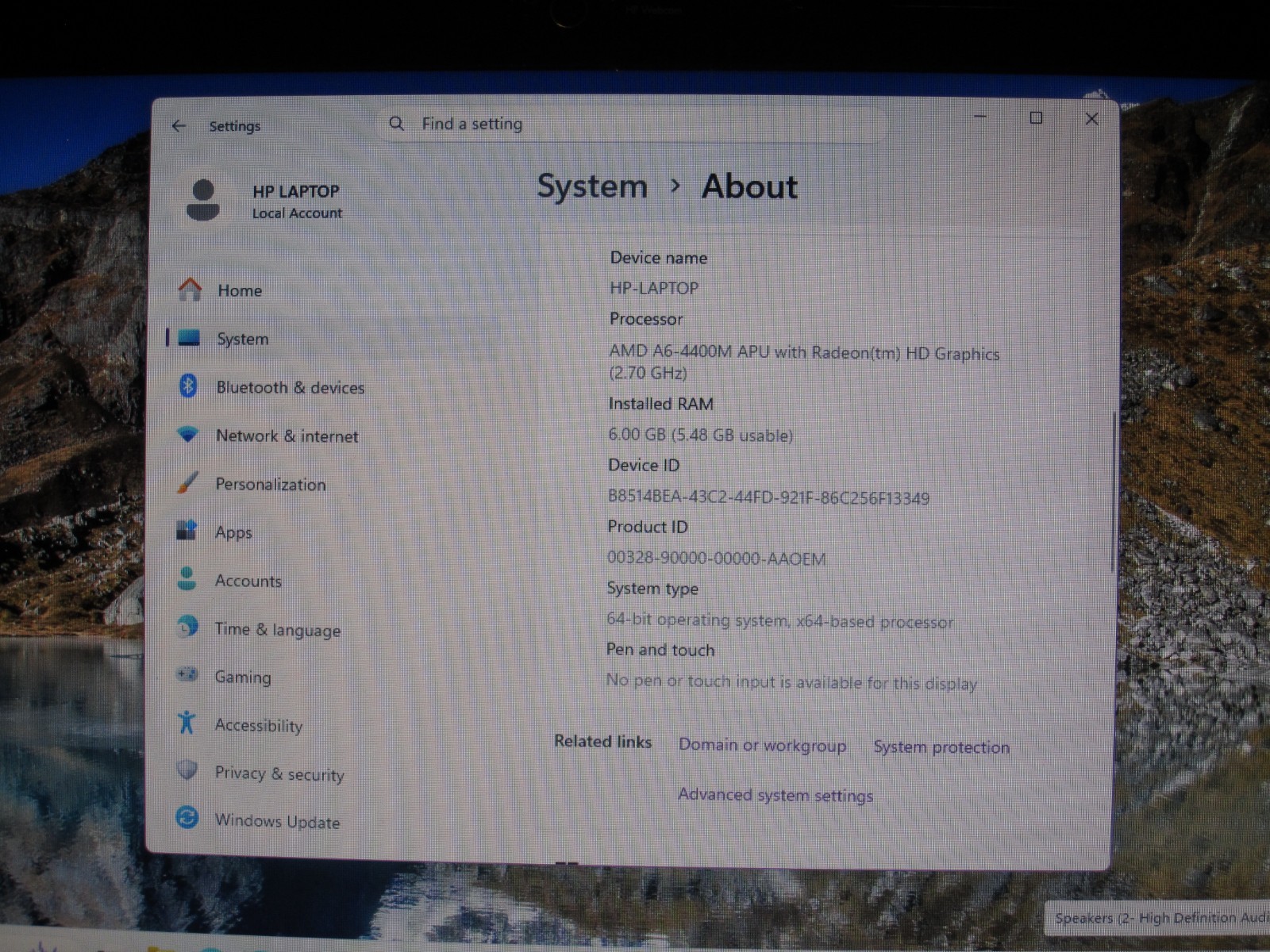This screenshot has width=1270, height=952.
Task: Click the scrollbar at the window's right edge
Action: click(1113, 492)
